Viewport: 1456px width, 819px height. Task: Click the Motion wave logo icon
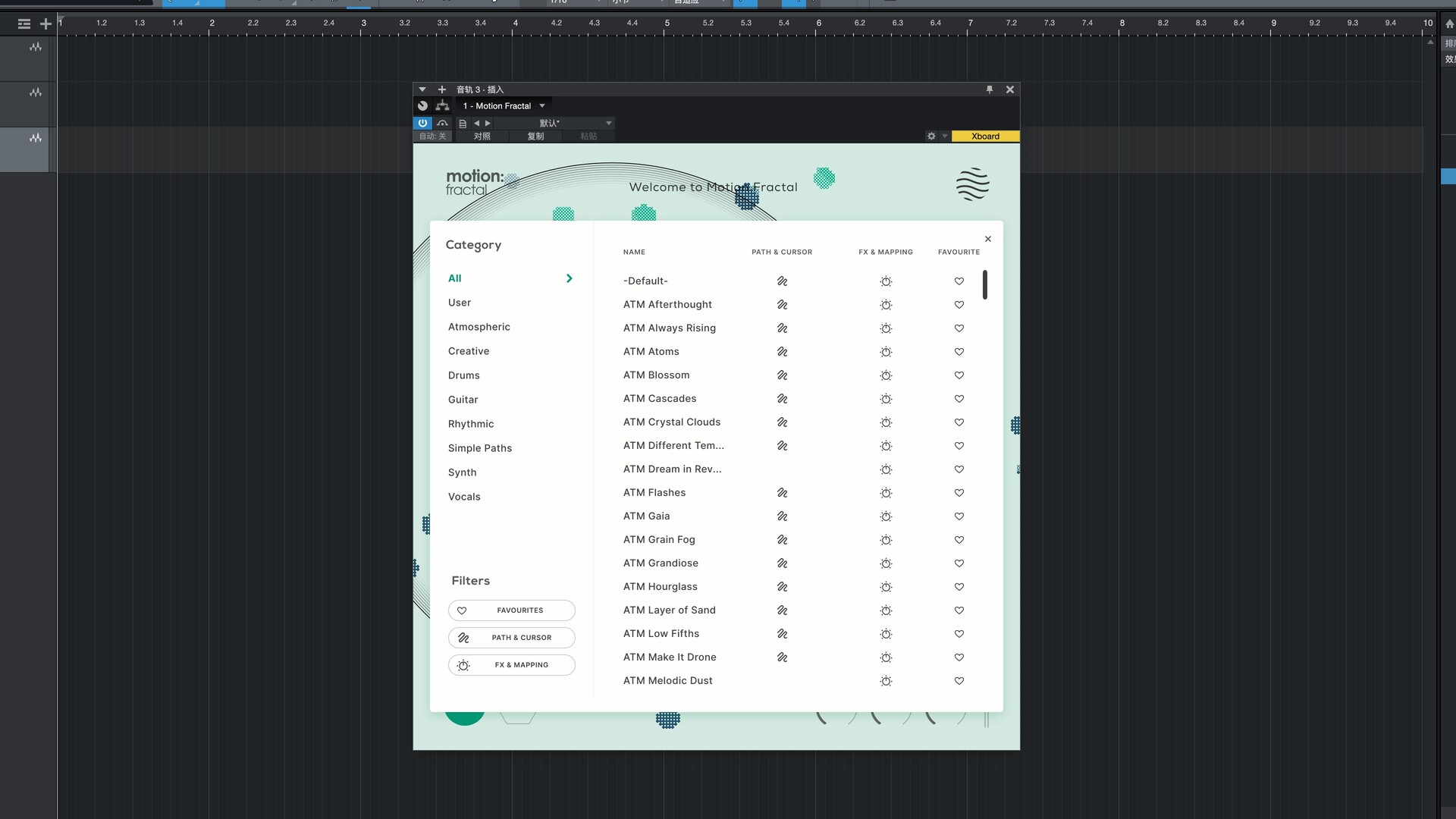click(x=973, y=184)
